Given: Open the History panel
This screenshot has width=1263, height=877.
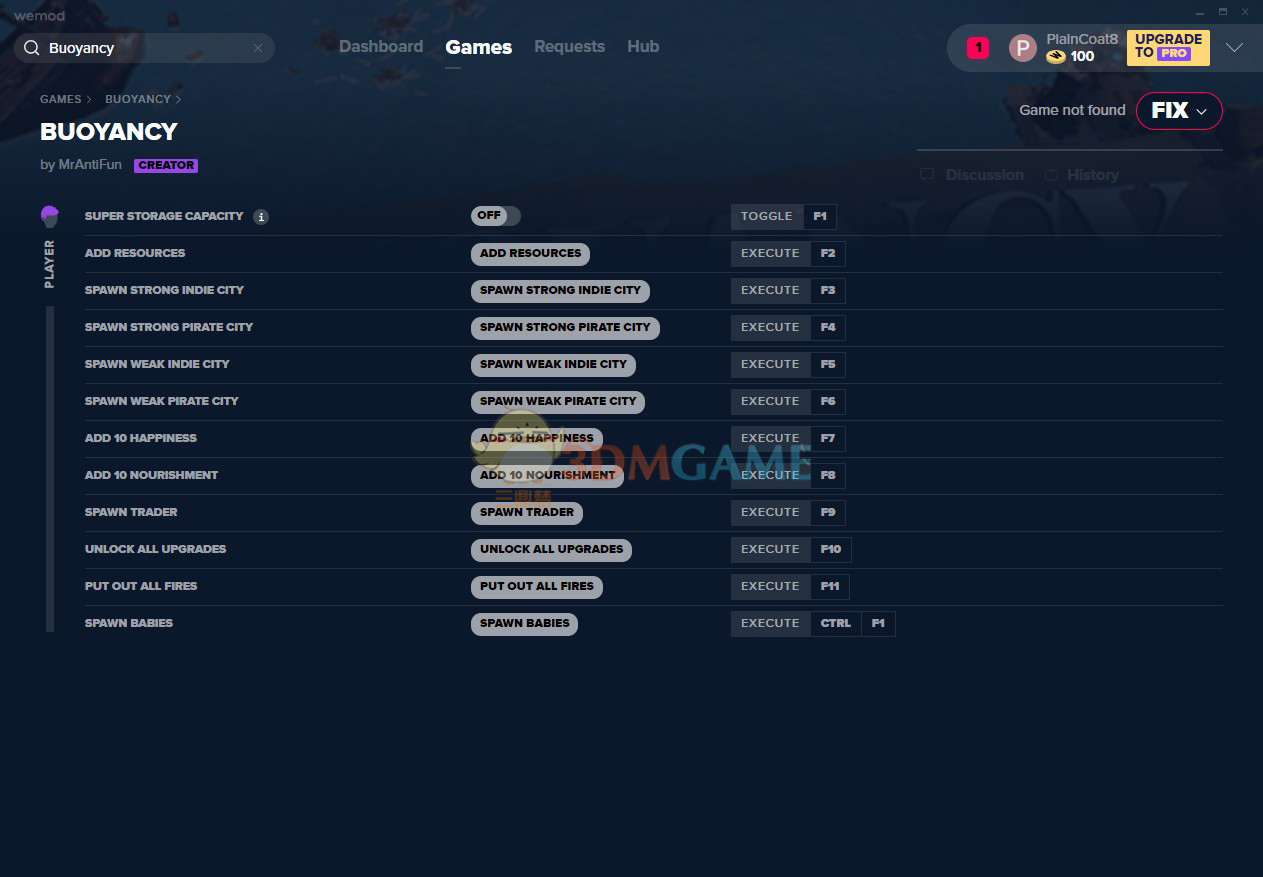Looking at the screenshot, I should tap(1082, 175).
